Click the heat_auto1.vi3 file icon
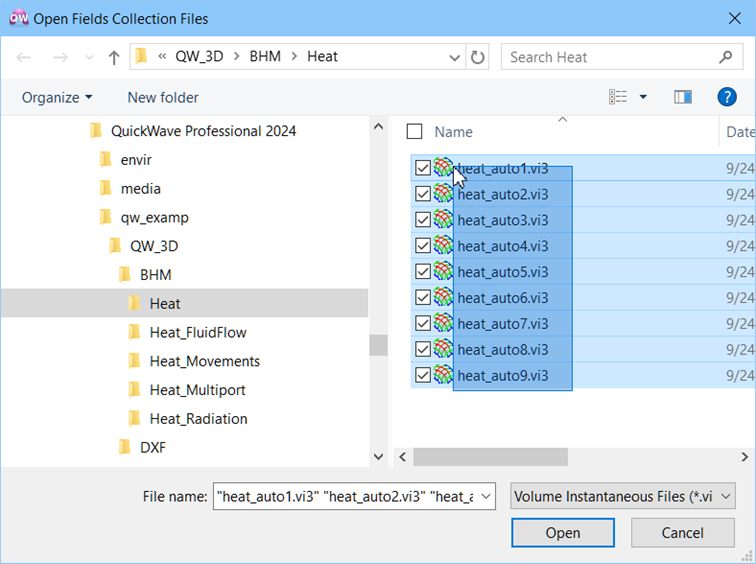756x564 pixels. [x=443, y=167]
